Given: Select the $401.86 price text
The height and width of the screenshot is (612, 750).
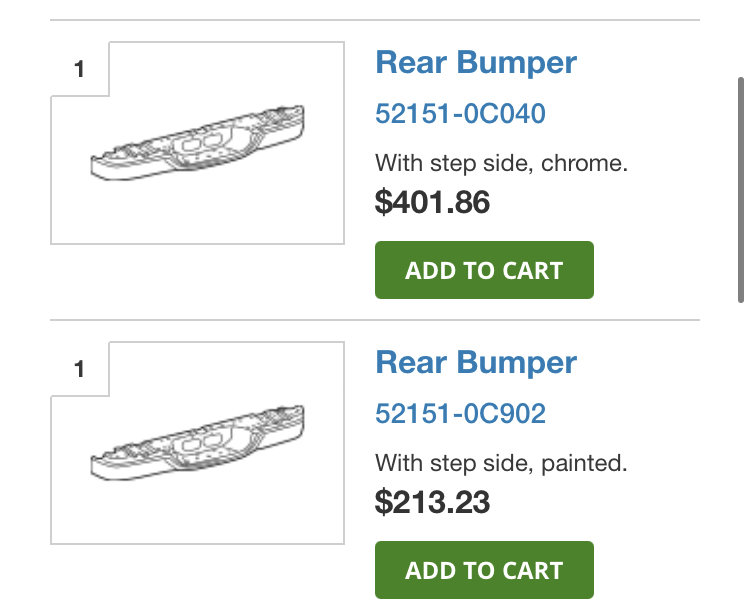Looking at the screenshot, I should [x=432, y=201].
